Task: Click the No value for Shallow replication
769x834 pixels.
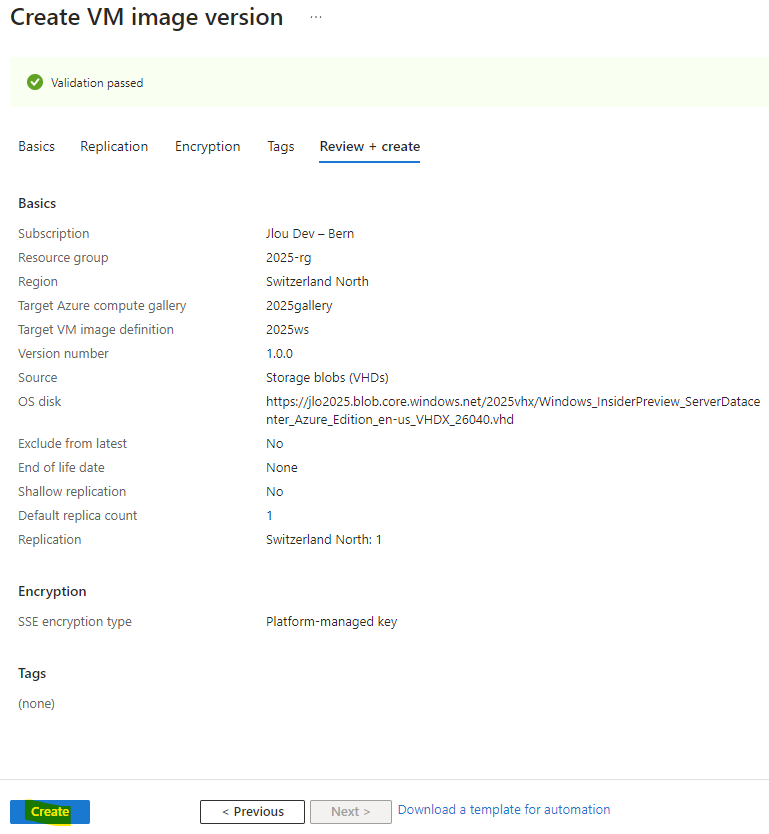Action: 274,491
